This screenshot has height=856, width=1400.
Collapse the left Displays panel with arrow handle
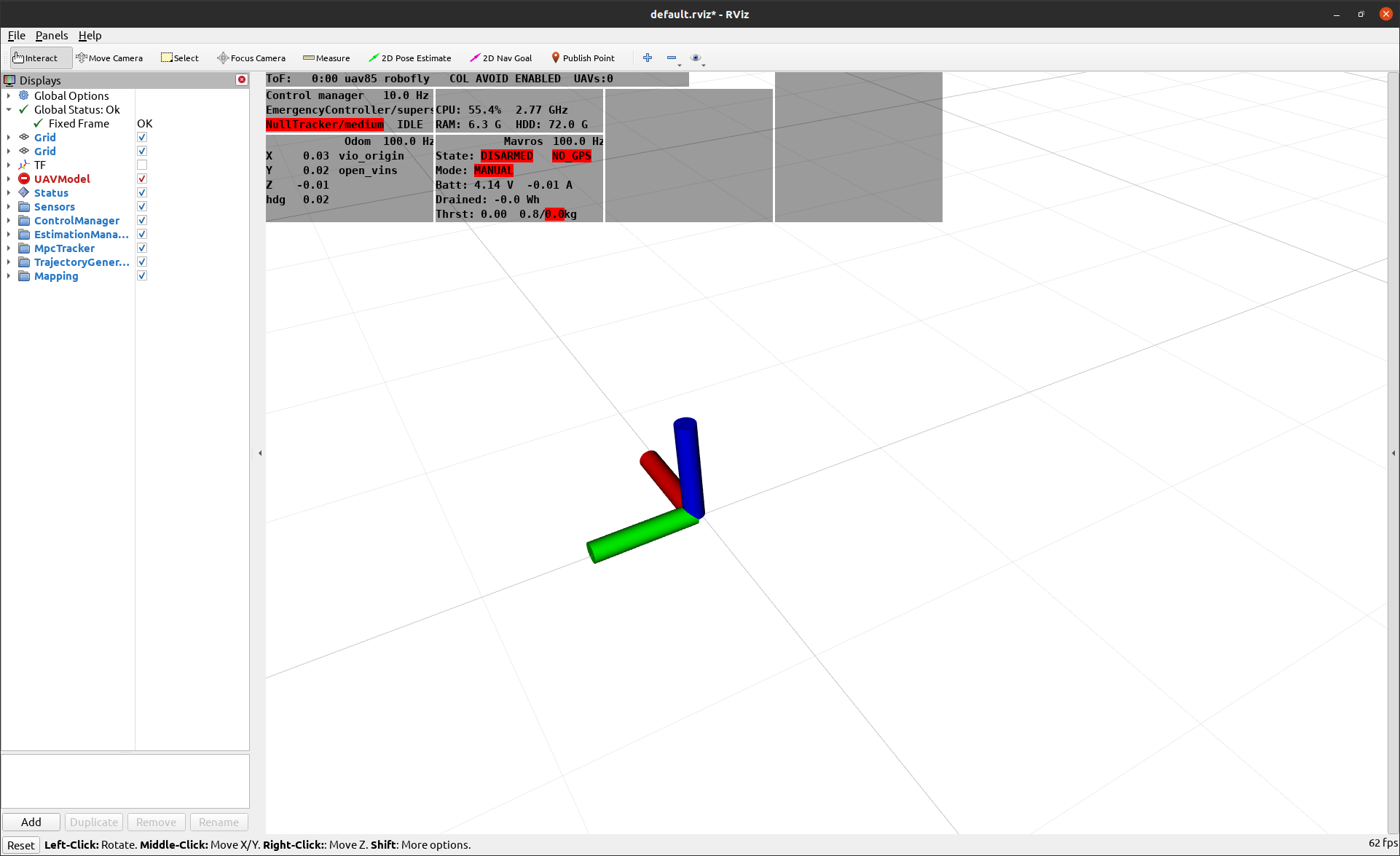[x=260, y=453]
